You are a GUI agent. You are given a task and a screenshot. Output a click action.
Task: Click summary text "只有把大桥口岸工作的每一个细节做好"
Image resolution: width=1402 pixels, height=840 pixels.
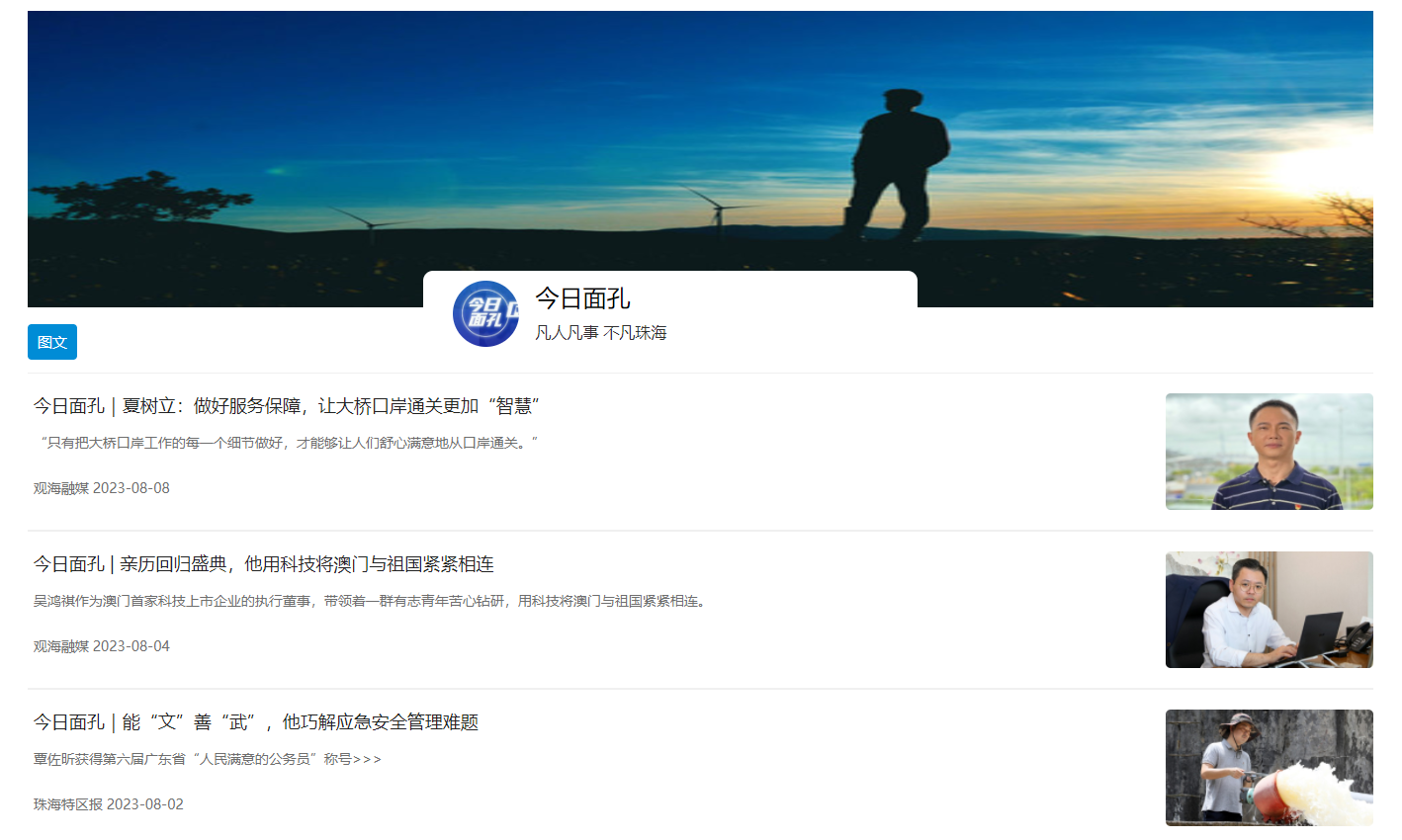287,443
